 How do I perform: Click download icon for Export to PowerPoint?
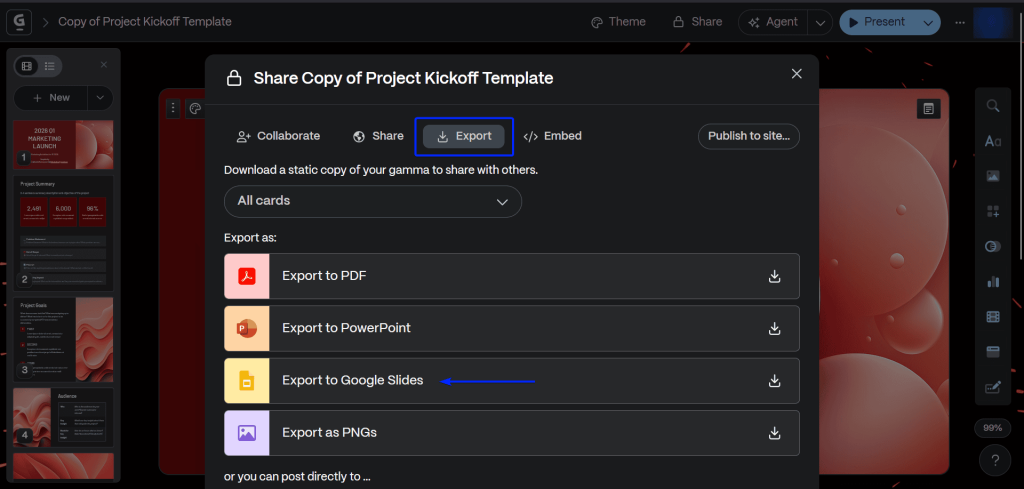tap(773, 328)
